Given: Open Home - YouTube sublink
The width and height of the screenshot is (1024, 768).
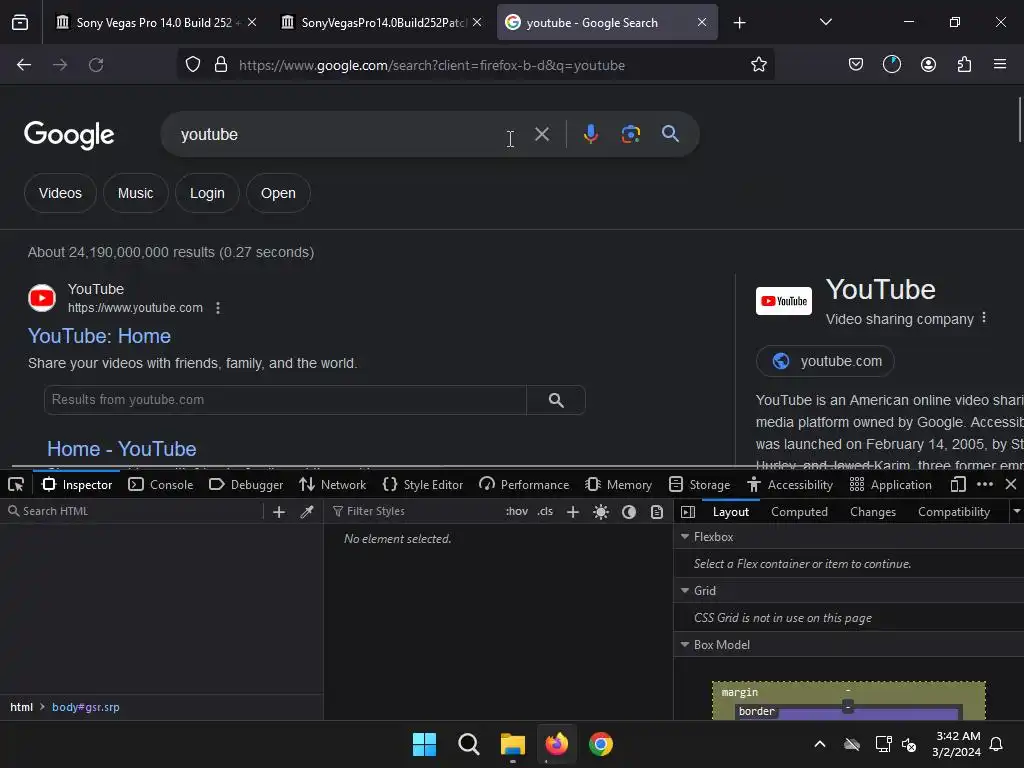Looking at the screenshot, I should pyautogui.click(x=121, y=449).
